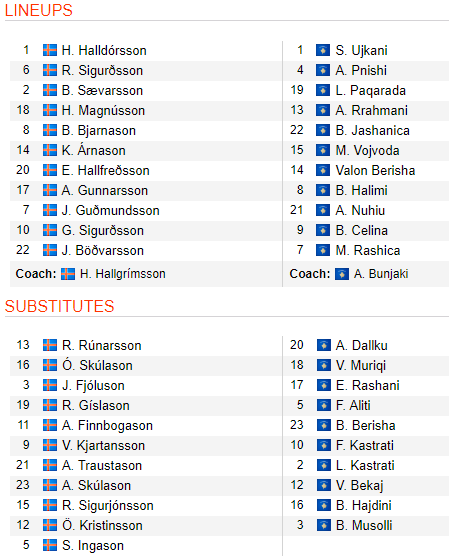The height and width of the screenshot is (556, 449).
Task: Click Iceland flag beside H. Halldórsson
Action: coord(50,50)
